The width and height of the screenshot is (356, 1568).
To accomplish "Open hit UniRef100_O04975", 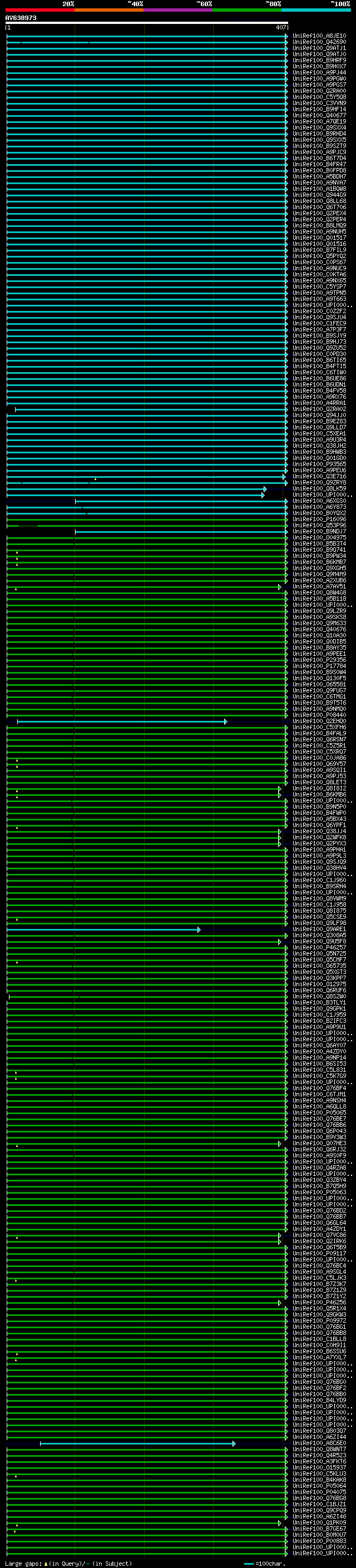I will click(319, 537).
